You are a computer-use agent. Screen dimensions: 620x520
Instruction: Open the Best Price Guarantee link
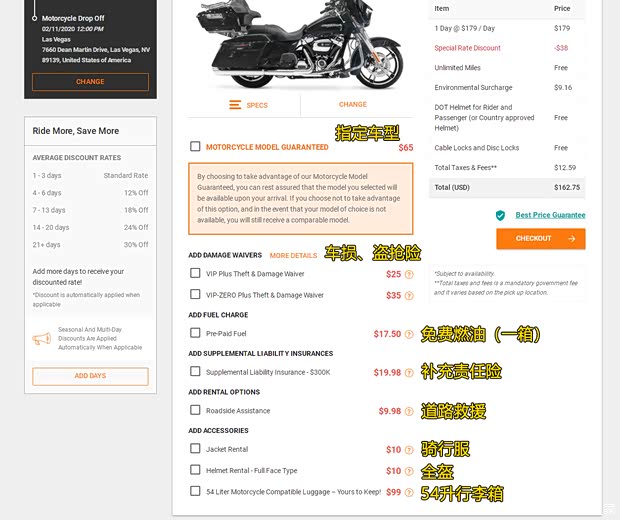[x=550, y=215]
